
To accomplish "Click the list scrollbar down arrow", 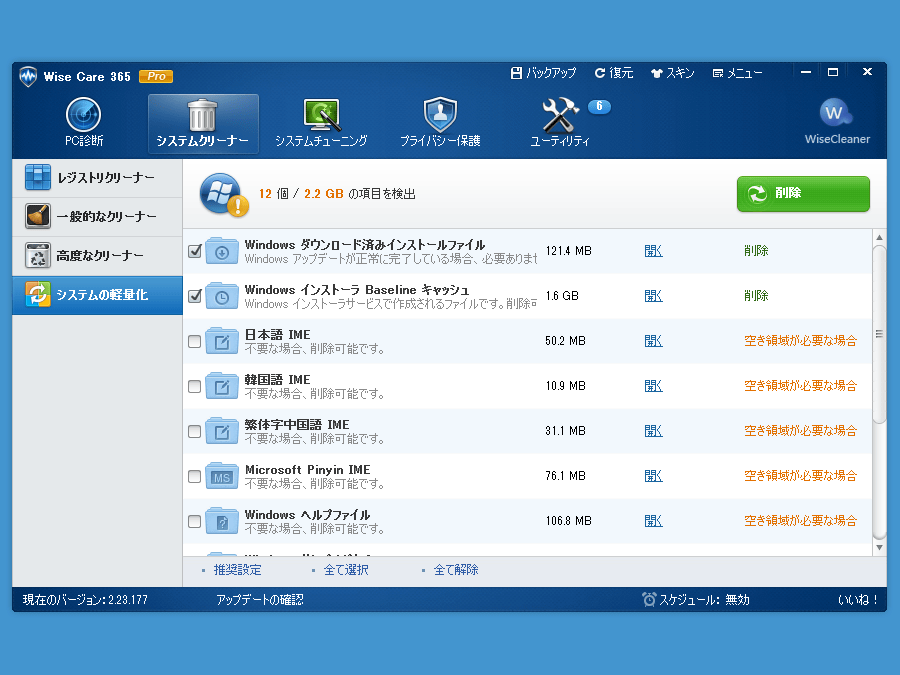I will (x=879, y=548).
